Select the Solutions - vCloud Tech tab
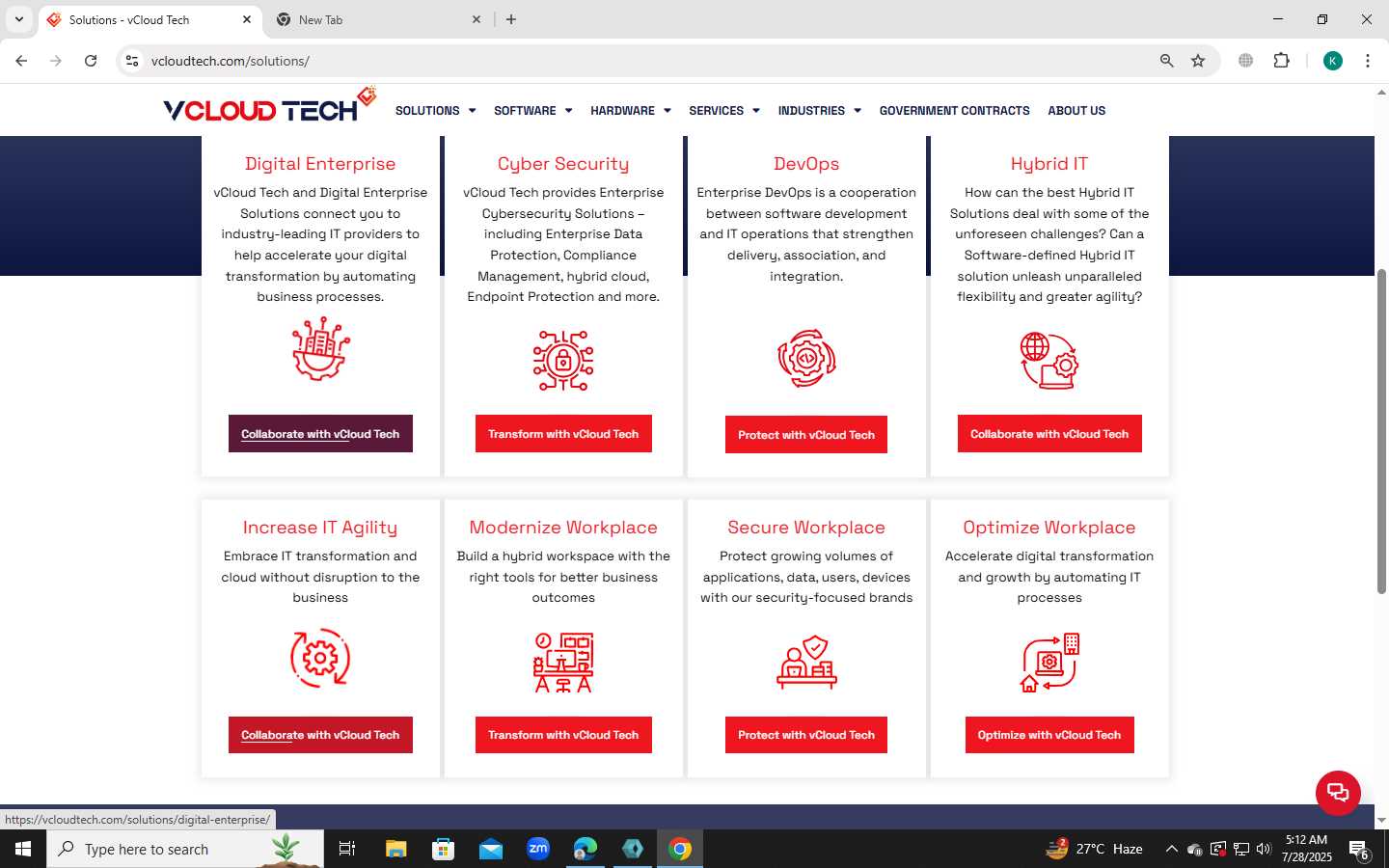The width and height of the screenshot is (1389, 868). (150, 19)
